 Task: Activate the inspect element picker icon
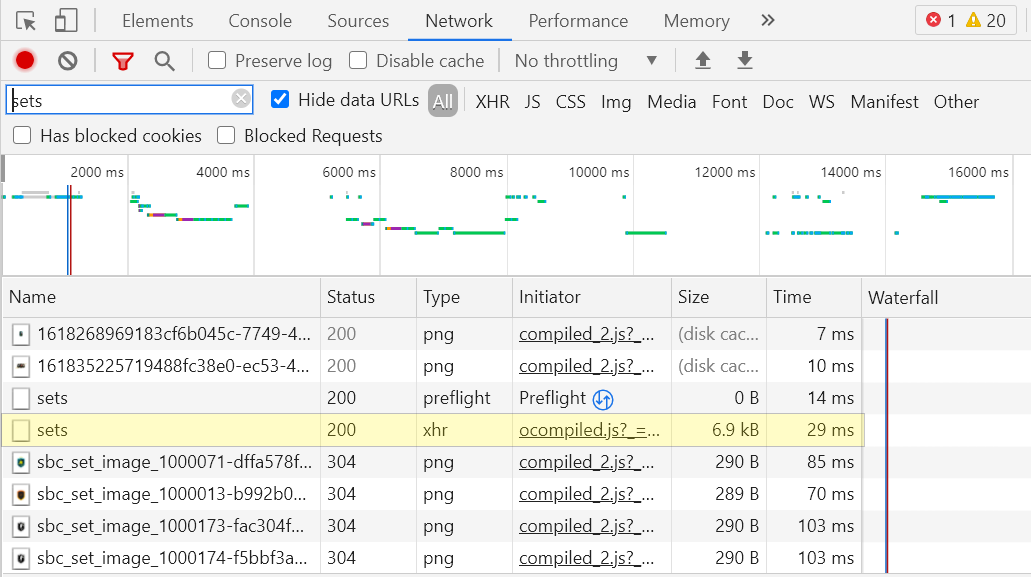point(26,21)
